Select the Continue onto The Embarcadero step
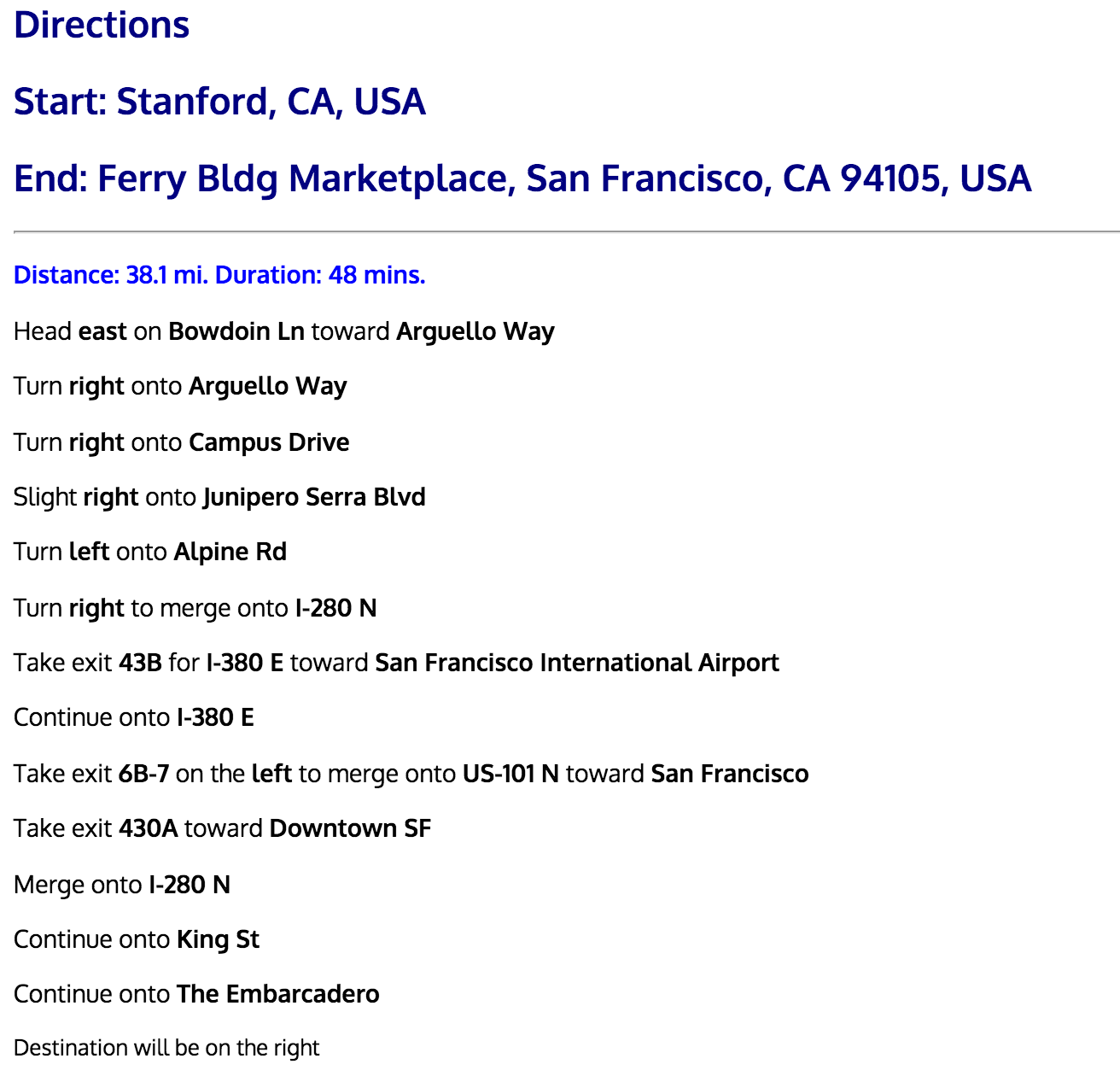The image size is (1120, 1076). click(x=196, y=994)
